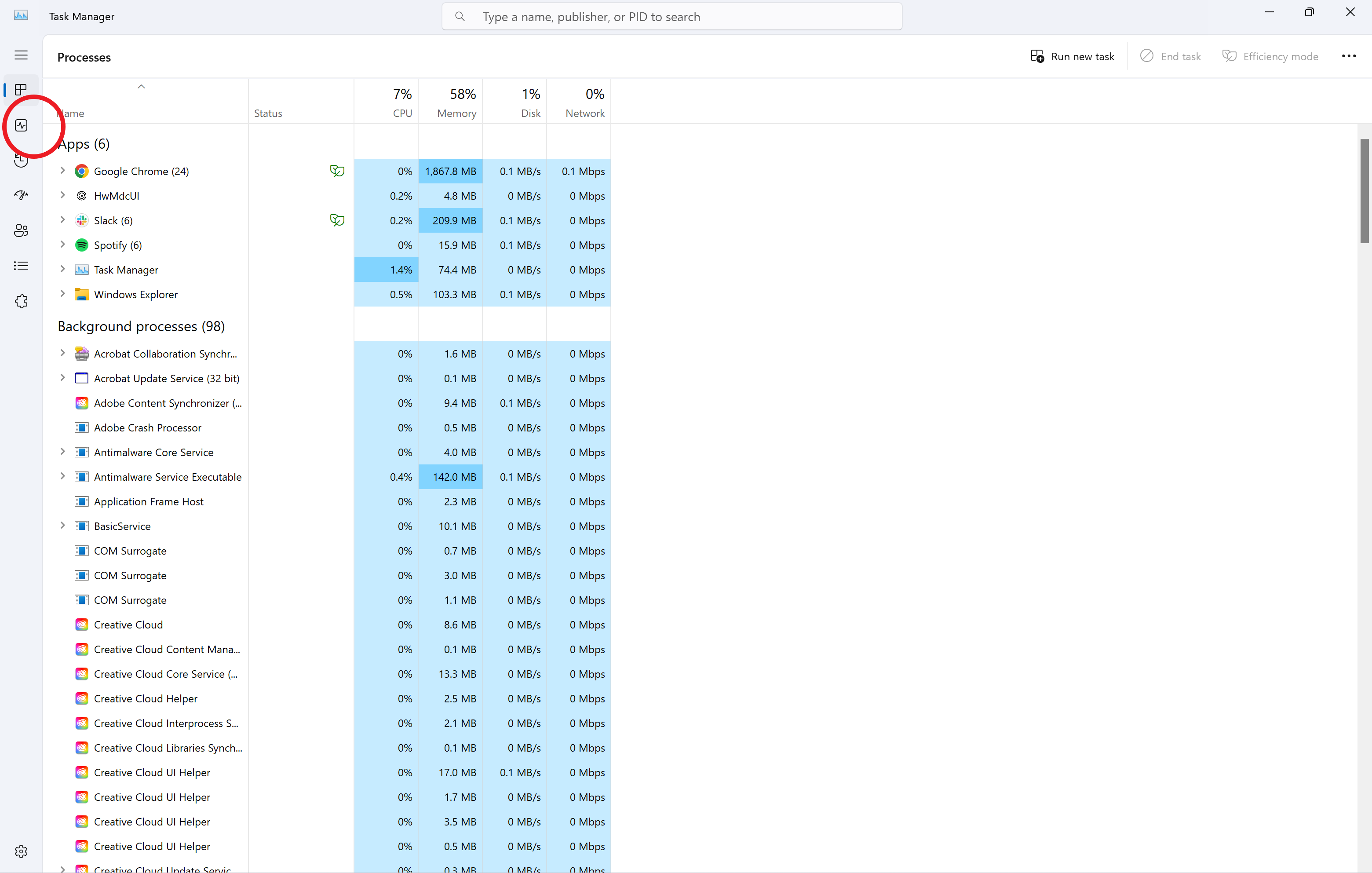Open the Users page icon
This screenshot has height=873, width=1372.
(21, 231)
